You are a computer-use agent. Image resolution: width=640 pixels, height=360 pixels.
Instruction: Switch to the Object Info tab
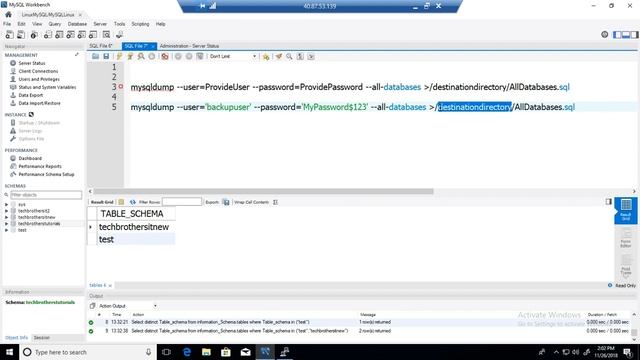coord(16,338)
